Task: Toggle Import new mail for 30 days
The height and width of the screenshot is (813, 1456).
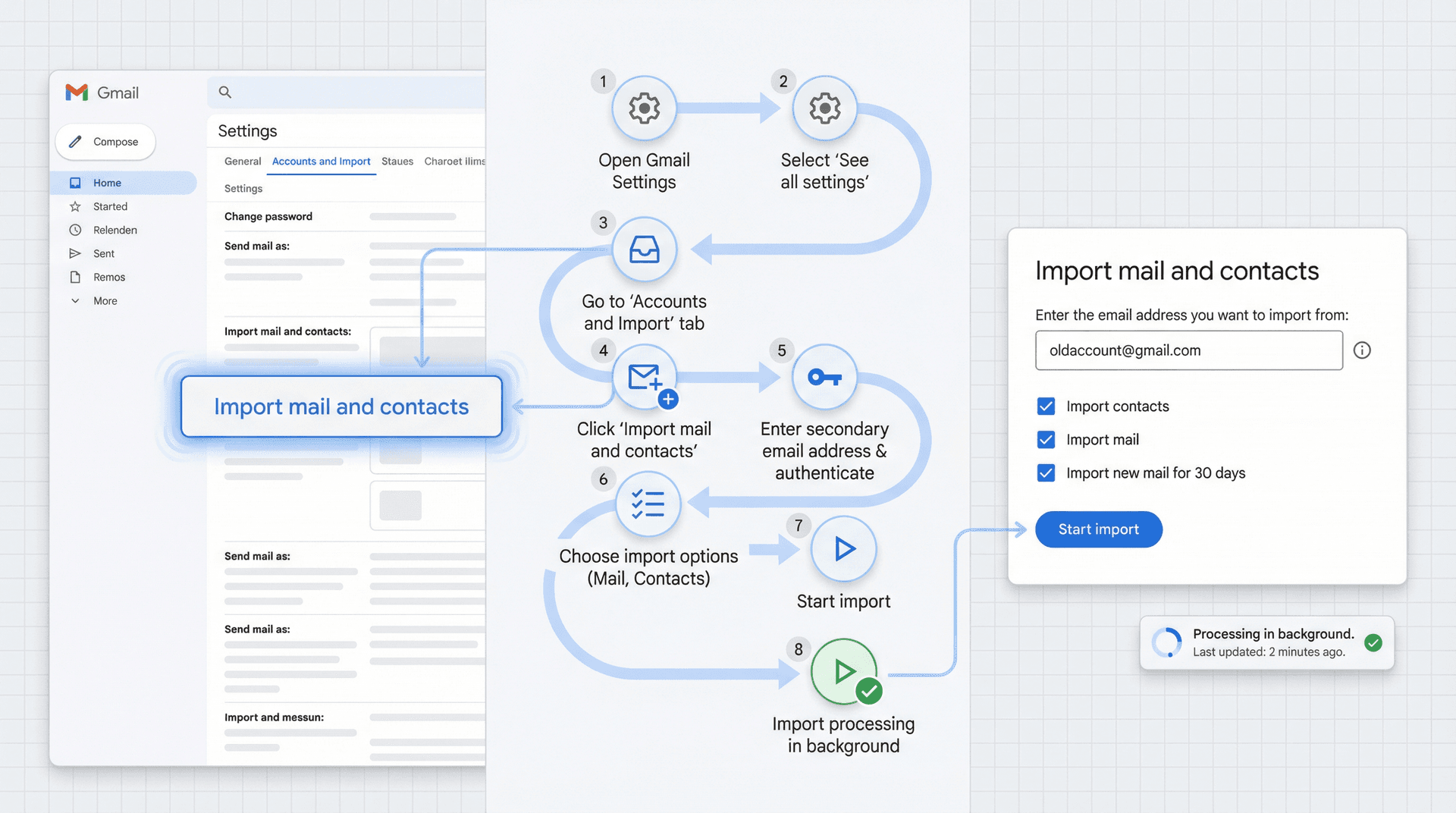Action: (1046, 472)
